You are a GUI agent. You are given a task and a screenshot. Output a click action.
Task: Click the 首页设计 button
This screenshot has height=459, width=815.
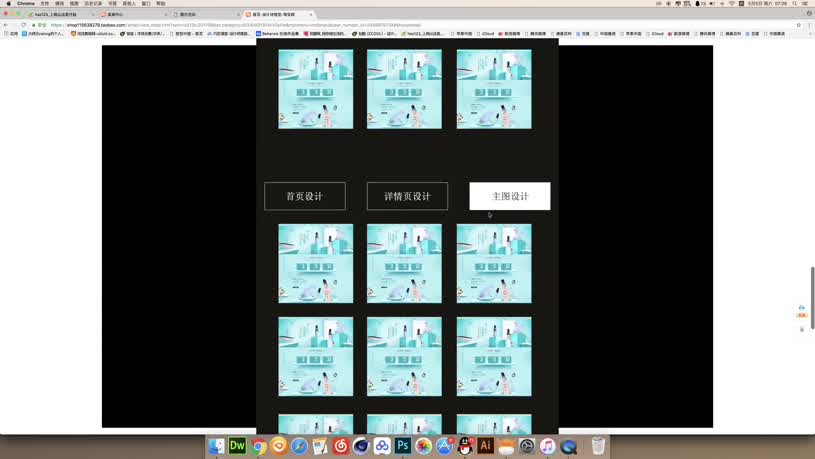(305, 196)
